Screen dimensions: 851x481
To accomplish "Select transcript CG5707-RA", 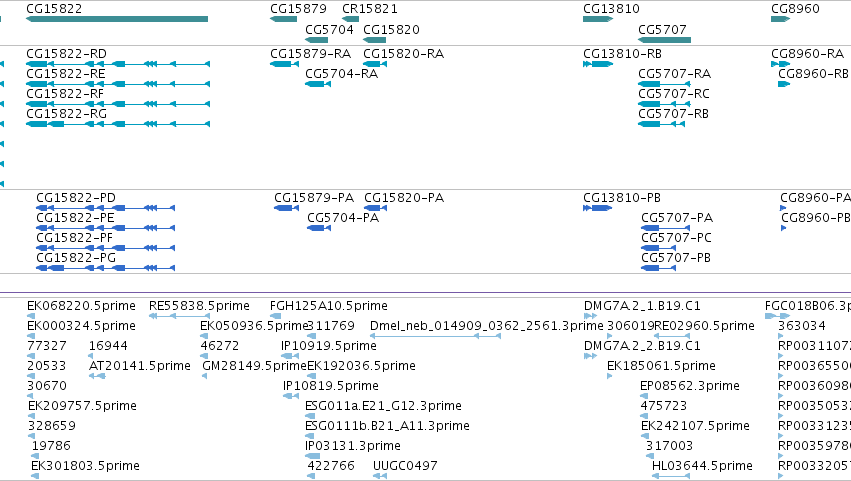I will [x=664, y=84].
